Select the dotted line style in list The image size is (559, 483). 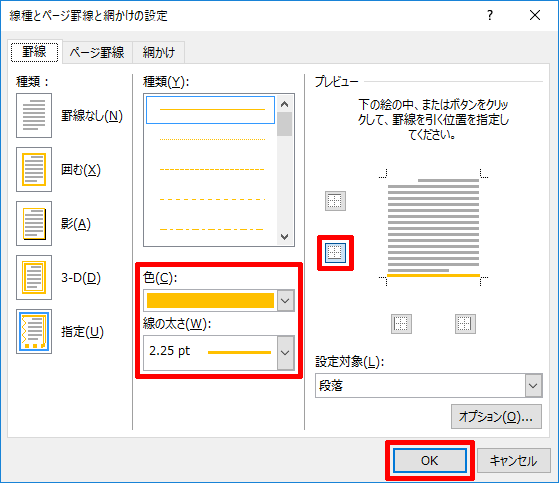[x=212, y=139]
